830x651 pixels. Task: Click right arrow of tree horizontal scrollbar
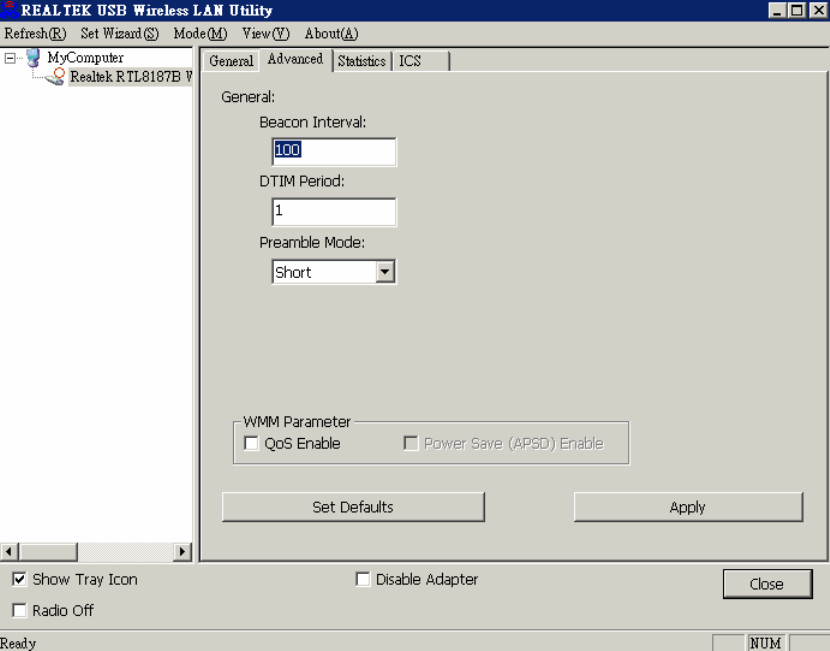183,551
